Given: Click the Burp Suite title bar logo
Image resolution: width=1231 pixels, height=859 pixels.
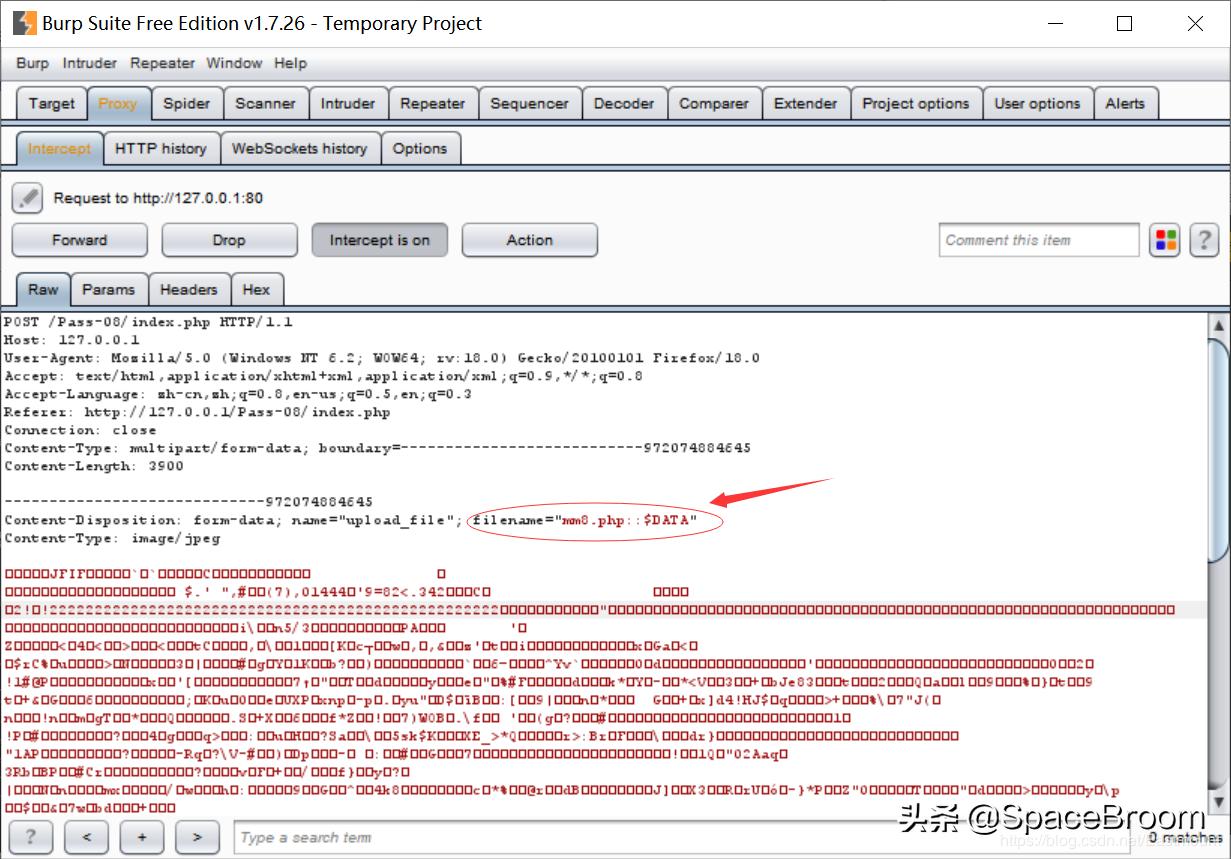Looking at the screenshot, I should pyautogui.click(x=24, y=23).
